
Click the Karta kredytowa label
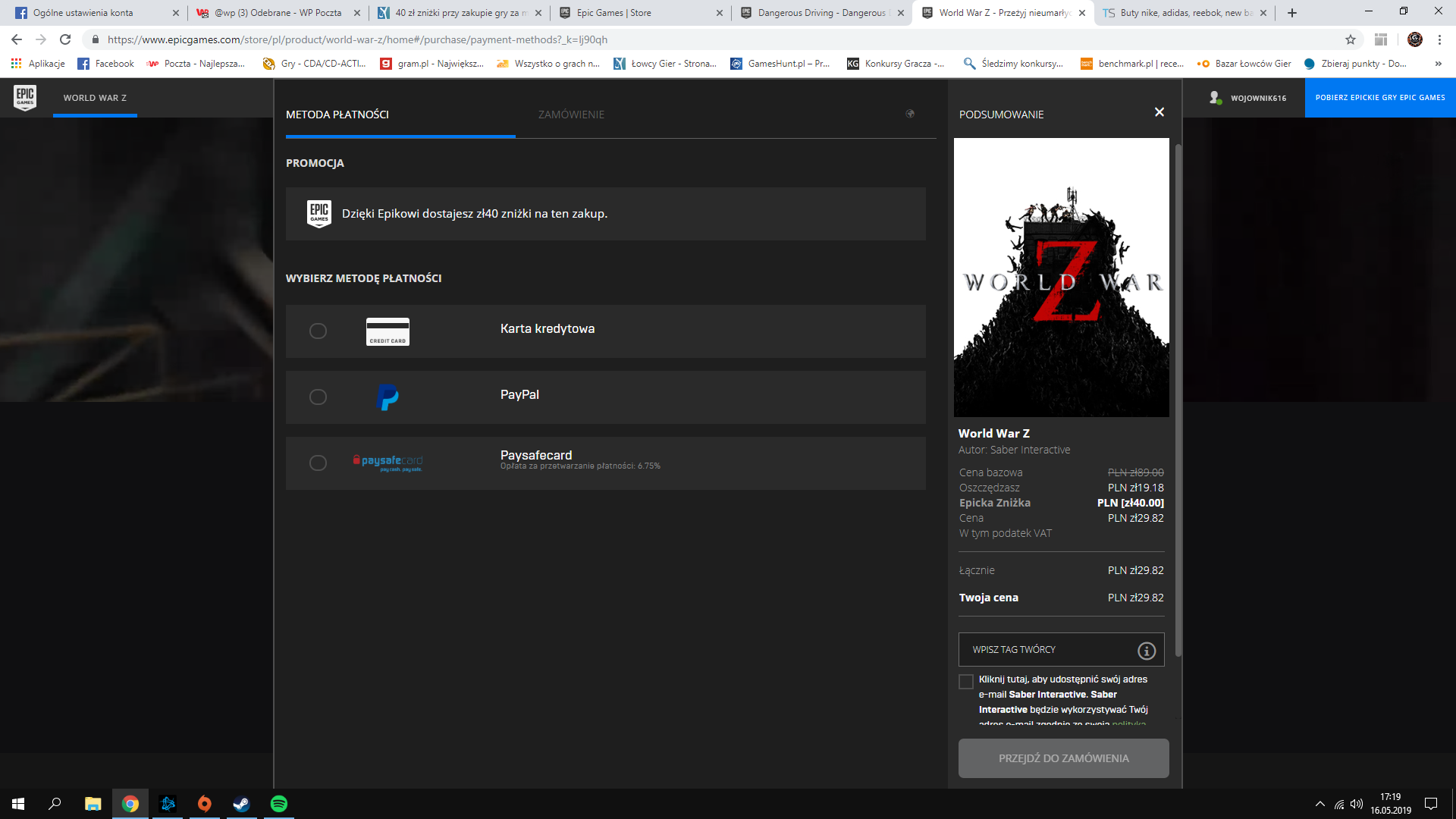pos(548,329)
